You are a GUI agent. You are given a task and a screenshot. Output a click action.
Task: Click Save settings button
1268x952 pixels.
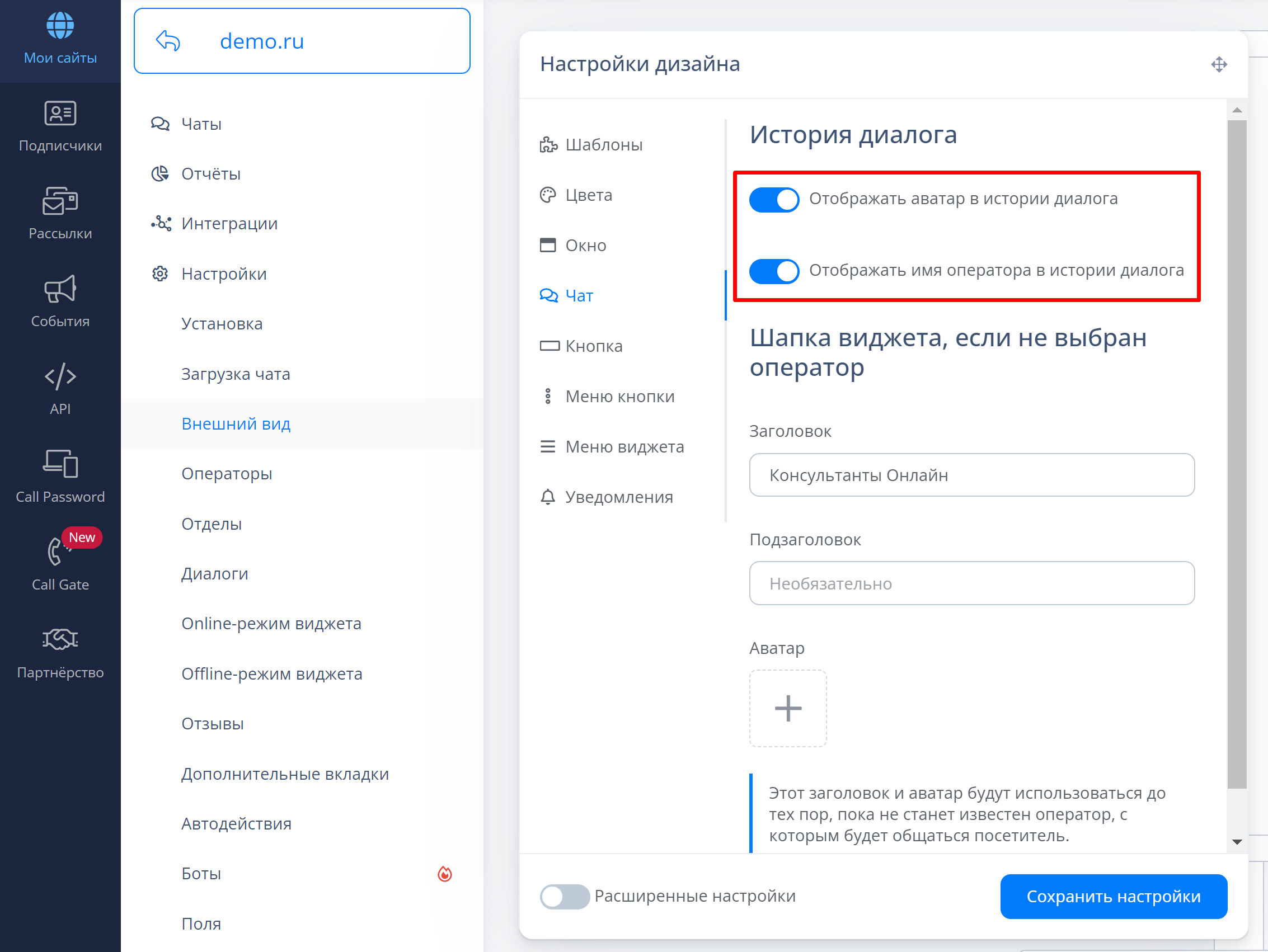(1112, 897)
